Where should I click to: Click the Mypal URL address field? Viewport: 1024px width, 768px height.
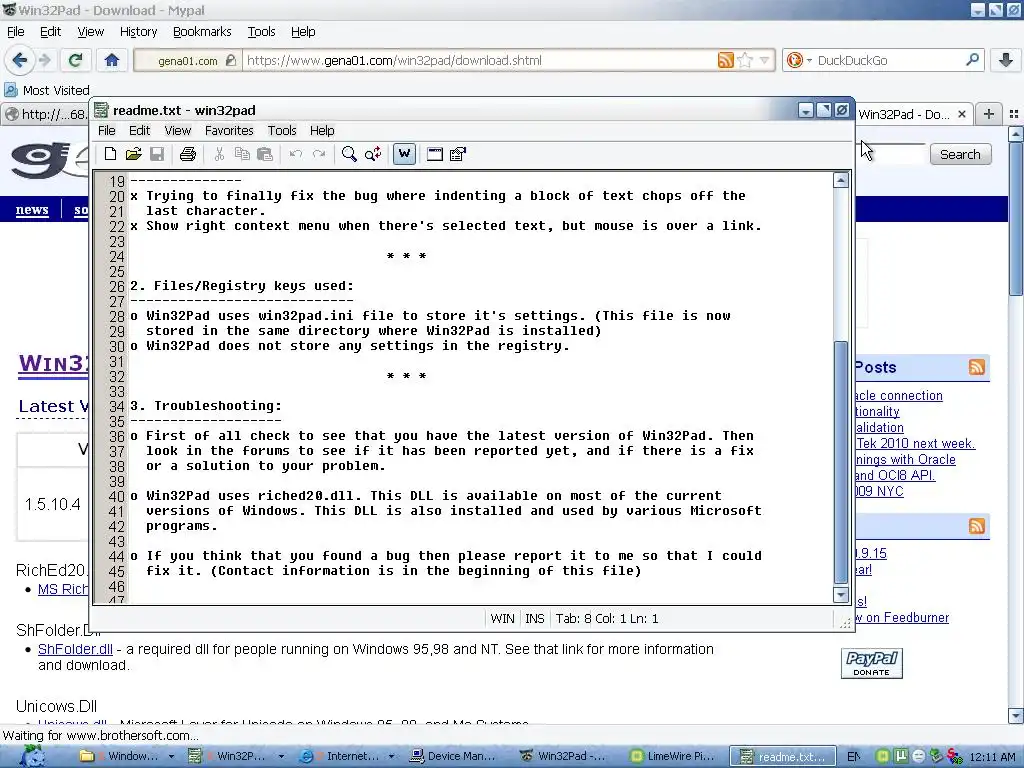point(479,60)
